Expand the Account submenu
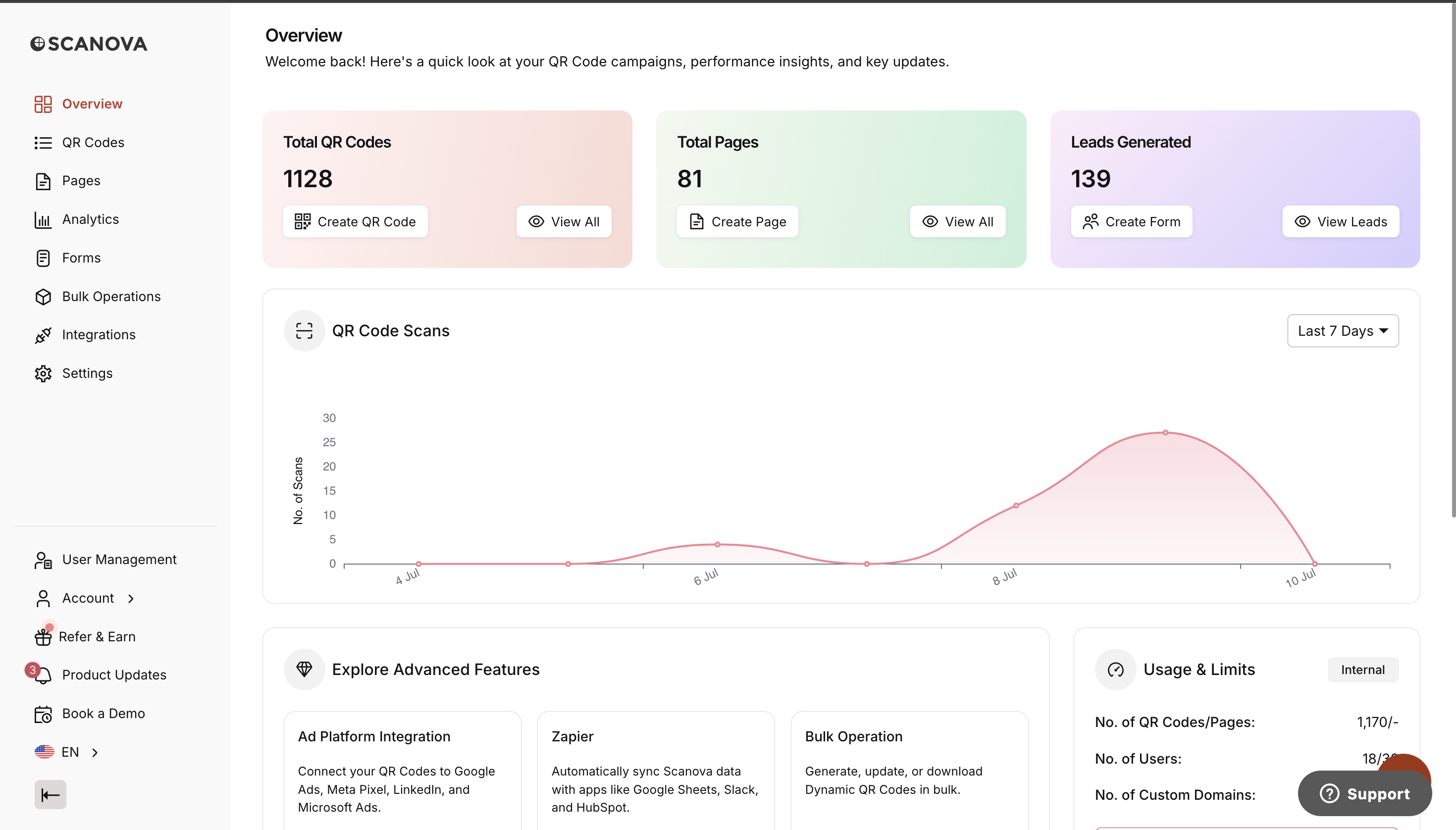The height and width of the screenshot is (830, 1456). pyautogui.click(x=131, y=599)
